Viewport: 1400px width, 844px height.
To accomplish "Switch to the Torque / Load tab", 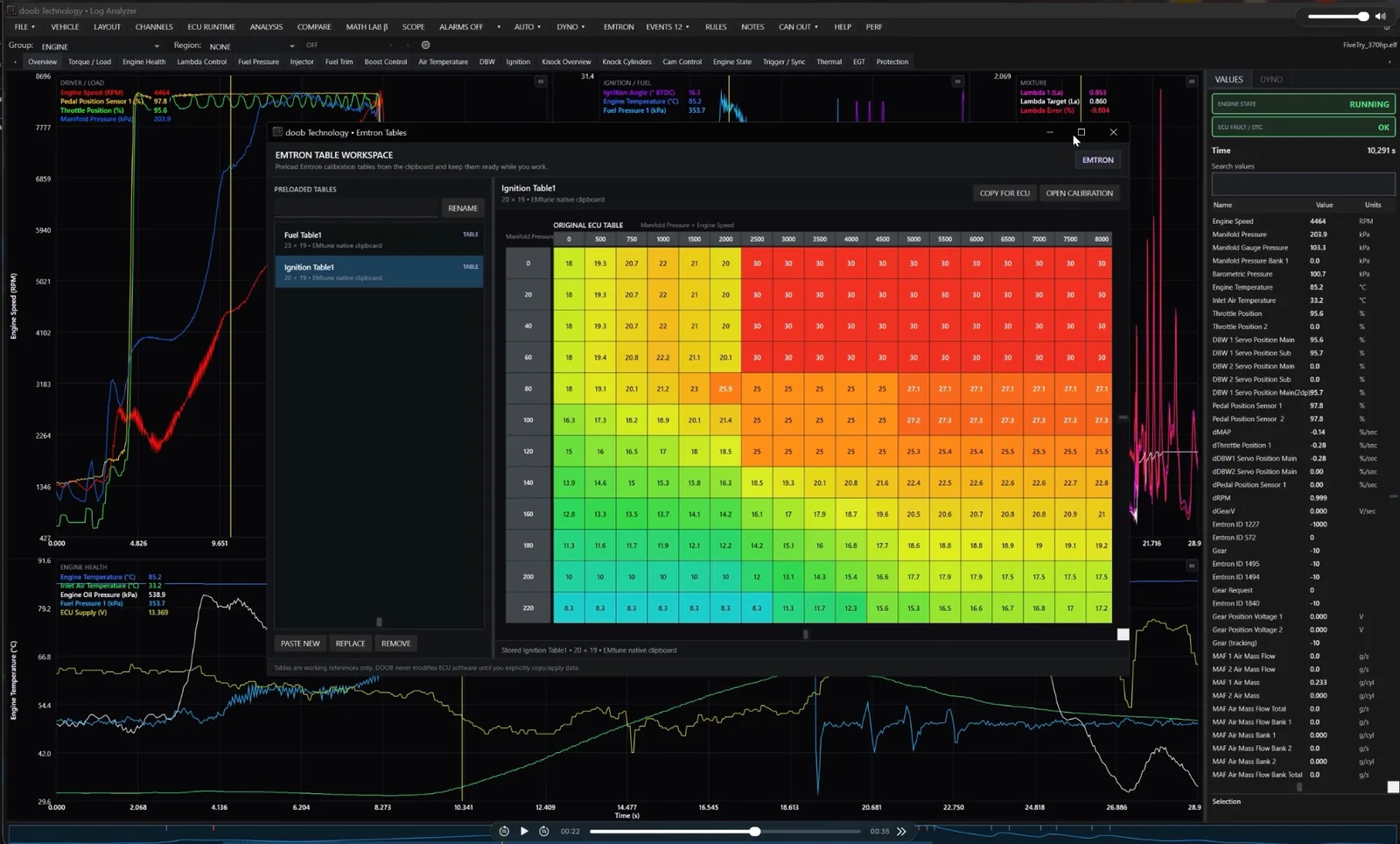I will click(89, 62).
